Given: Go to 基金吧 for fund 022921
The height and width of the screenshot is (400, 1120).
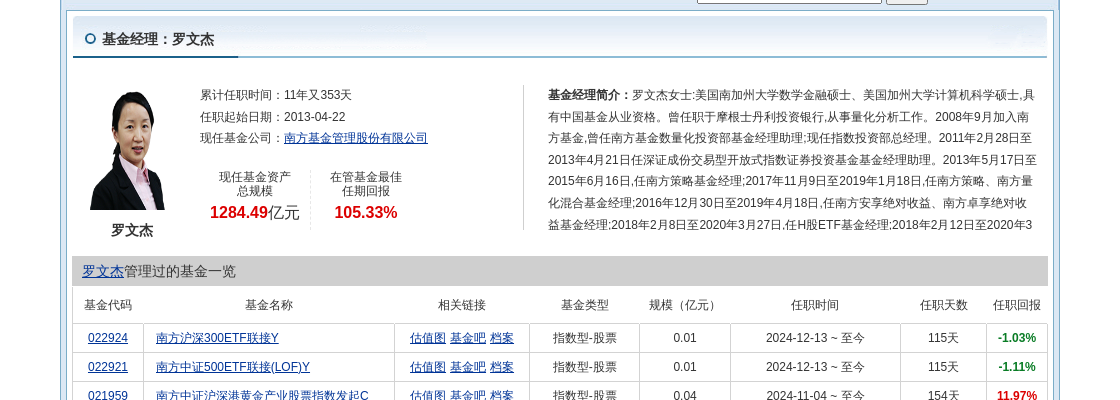Looking at the screenshot, I should [x=467, y=367].
